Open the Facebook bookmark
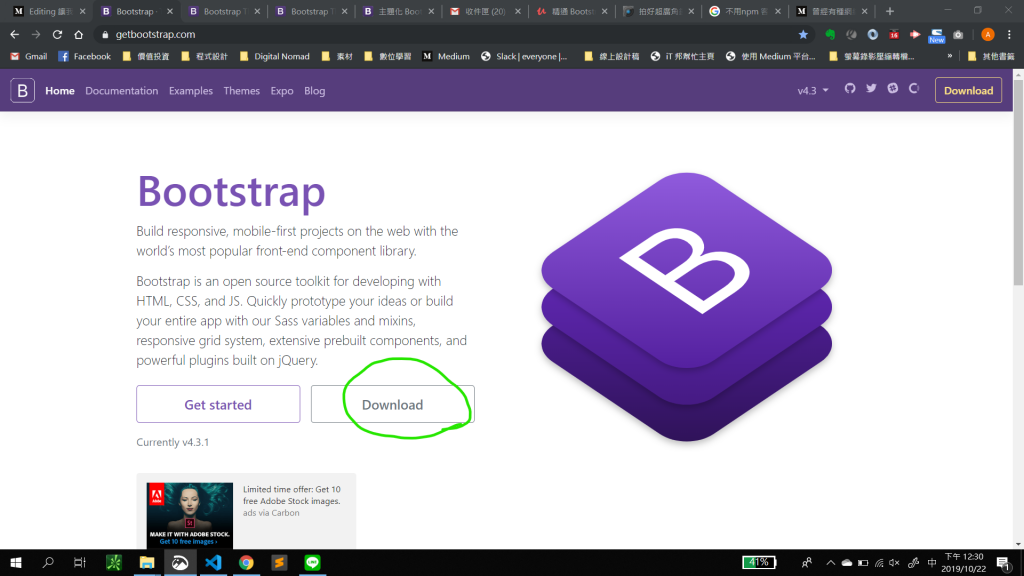Screen dimensions: 1024x576 [84, 56]
